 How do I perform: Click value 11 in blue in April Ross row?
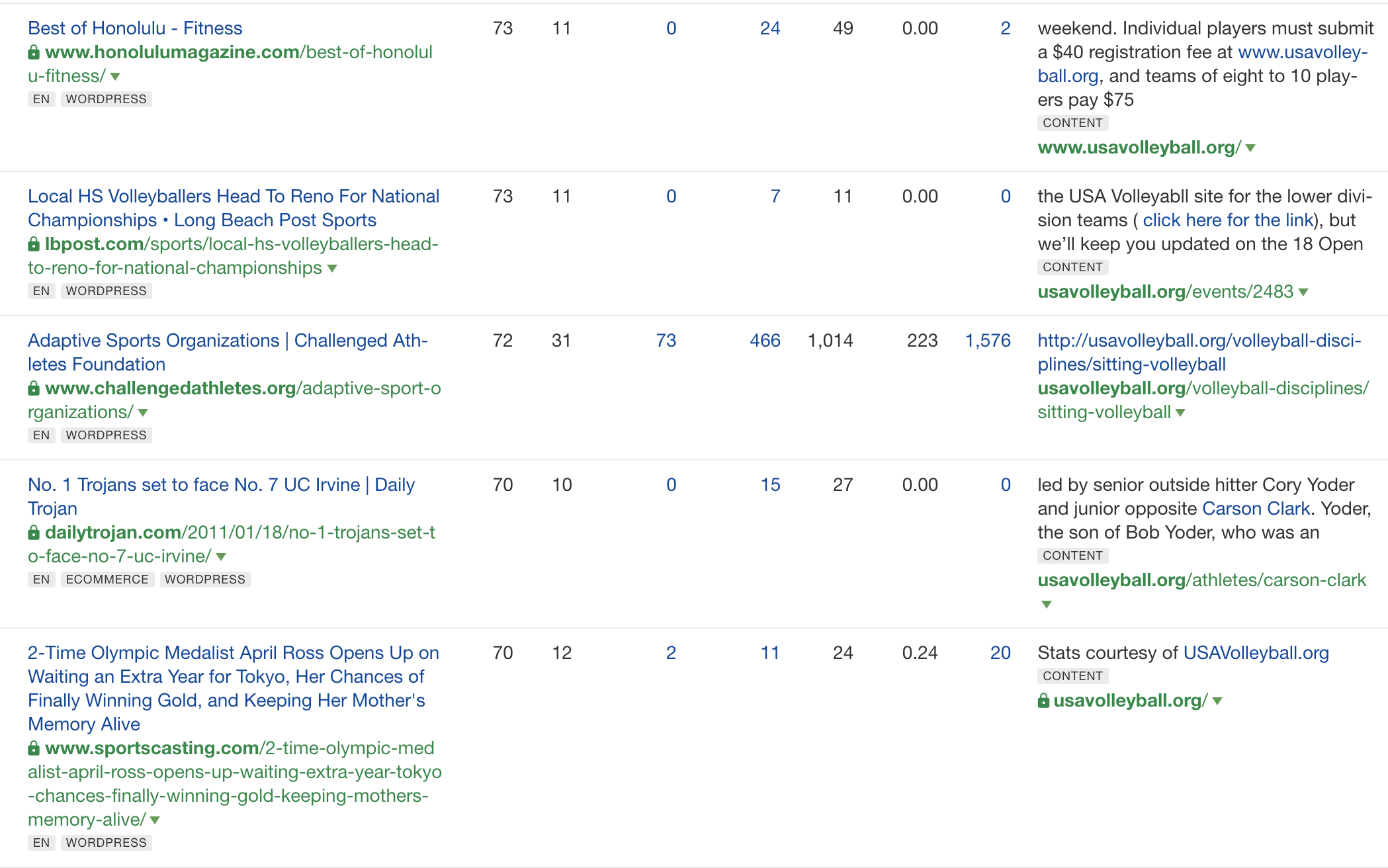pos(770,653)
